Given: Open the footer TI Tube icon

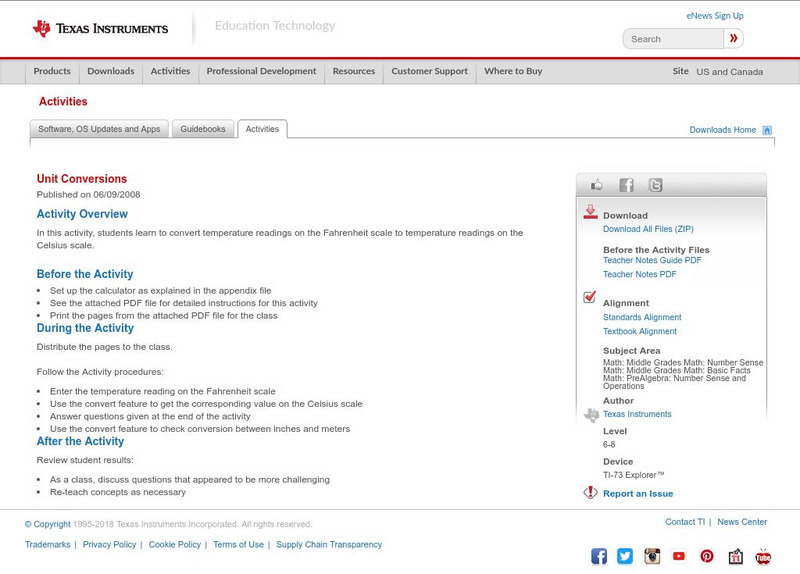Looking at the screenshot, I should pyautogui.click(x=763, y=556).
